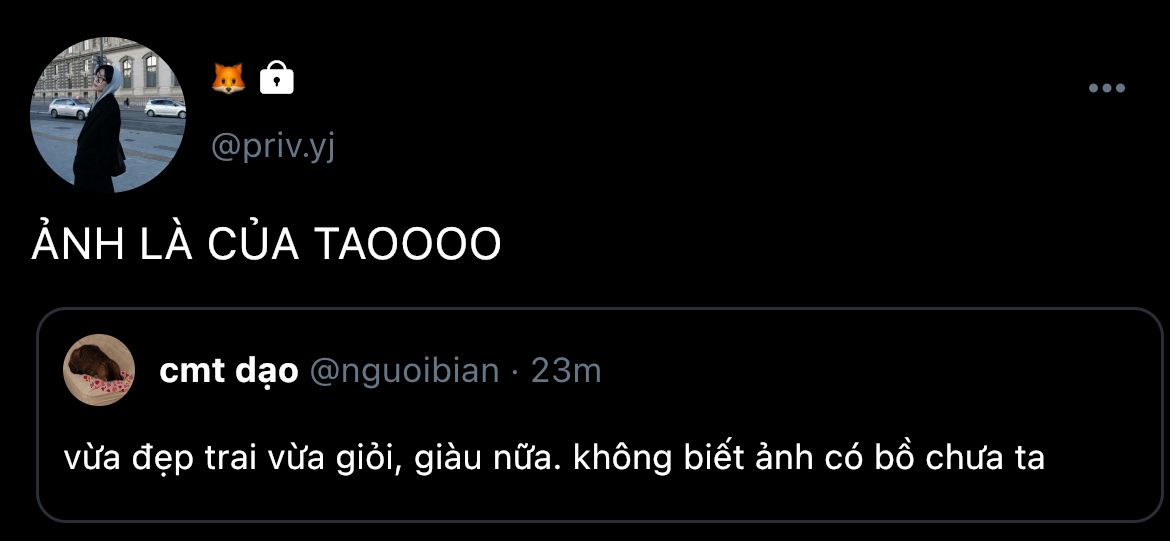This screenshot has width=1170, height=541.
Task: Open the three-dots more options menu
Action: click(x=1107, y=88)
